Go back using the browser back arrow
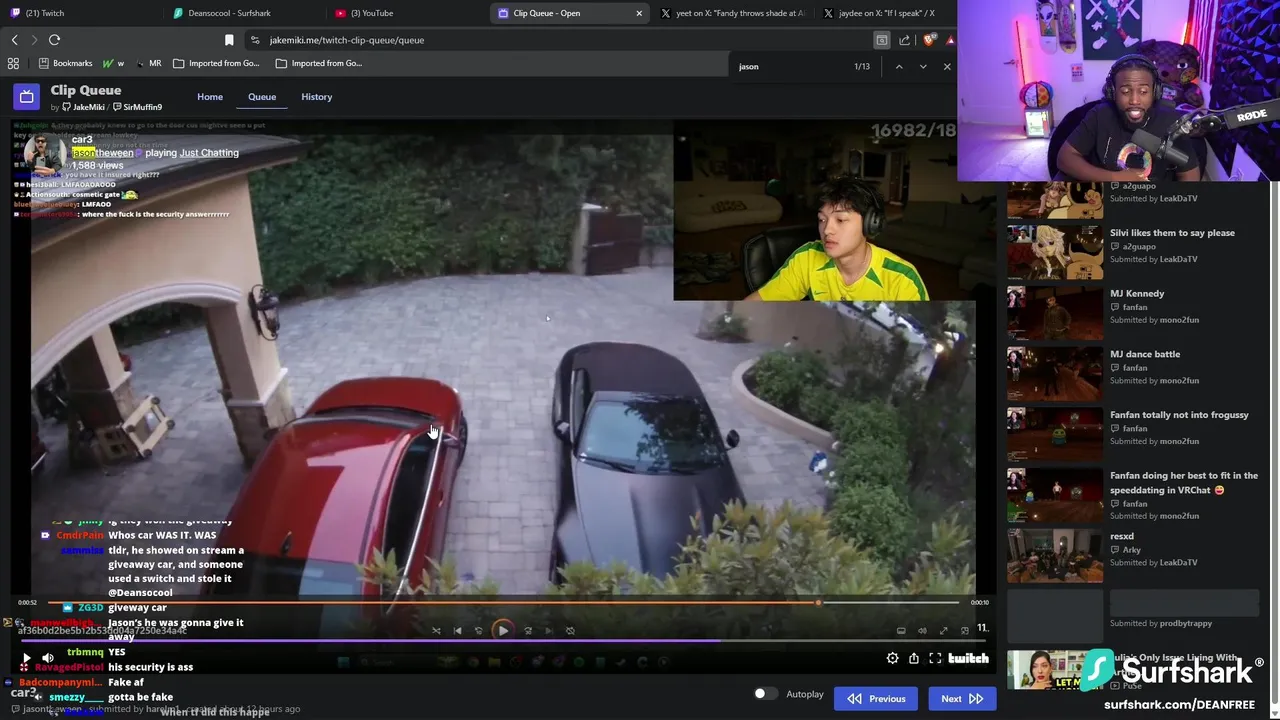Image resolution: width=1280 pixels, height=720 pixels. pyautogui.click(x=14, y=40)
